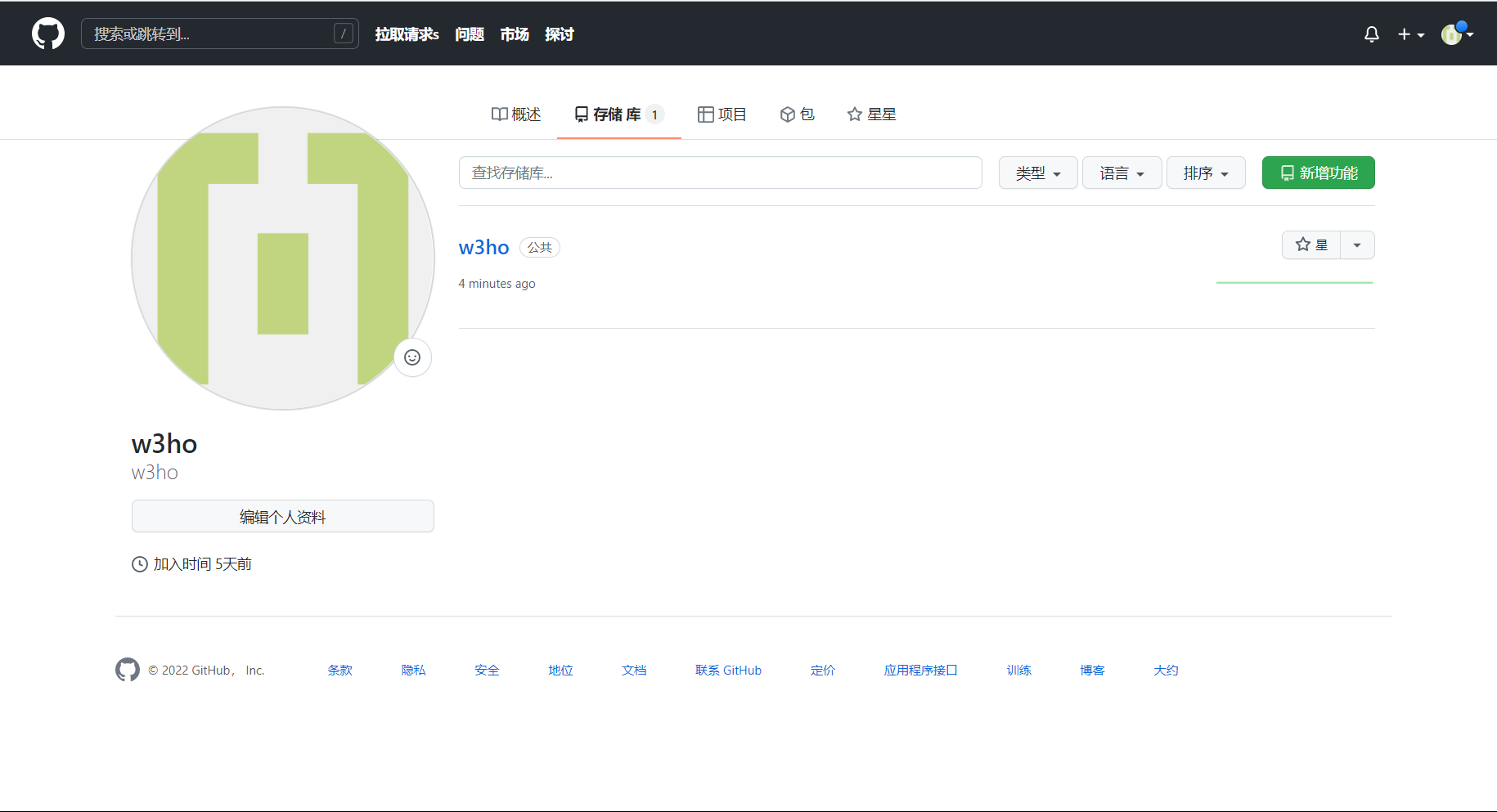
Task: Open the plus create-new menu
Action: (x=1411, y=34)
